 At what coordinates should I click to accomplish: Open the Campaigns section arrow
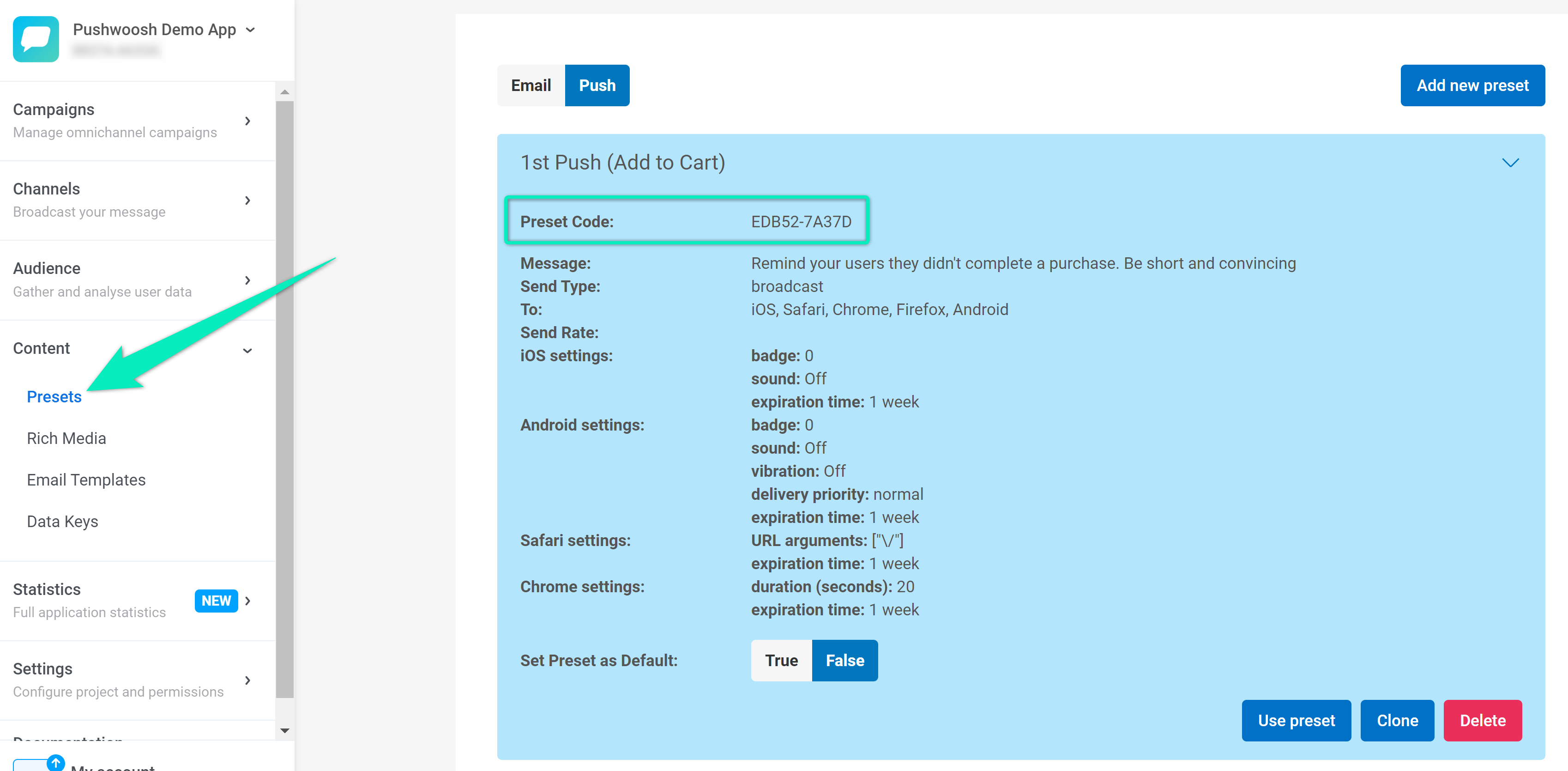[x=248, y=121]
